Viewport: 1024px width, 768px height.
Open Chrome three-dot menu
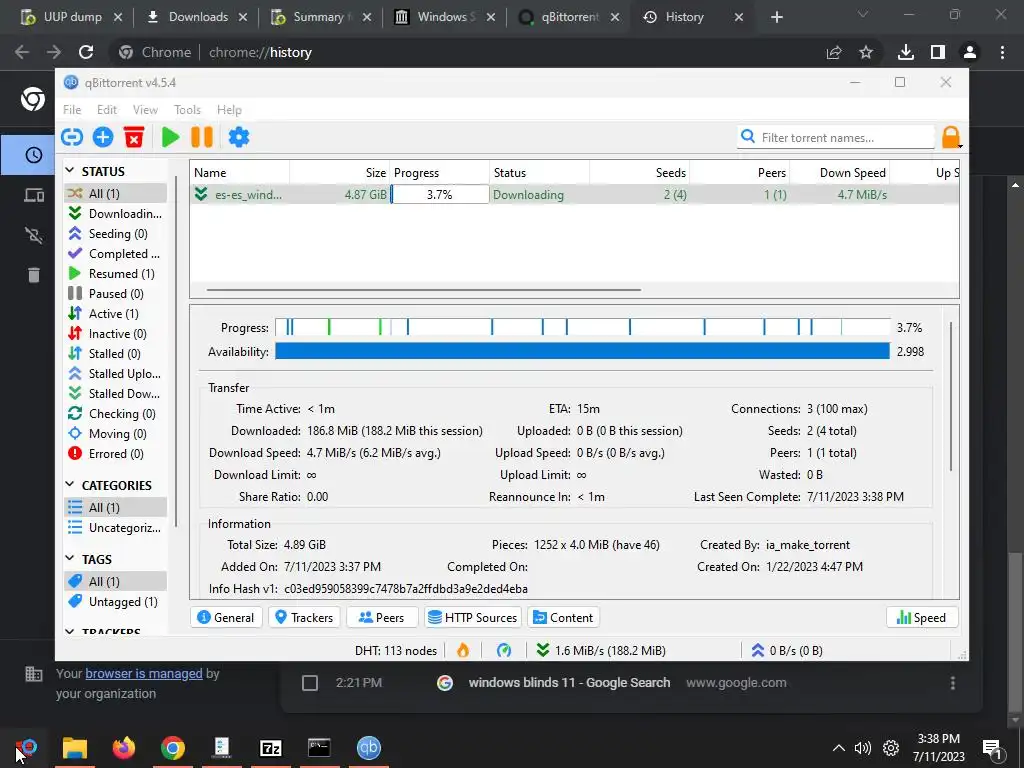click(1002, 52)
